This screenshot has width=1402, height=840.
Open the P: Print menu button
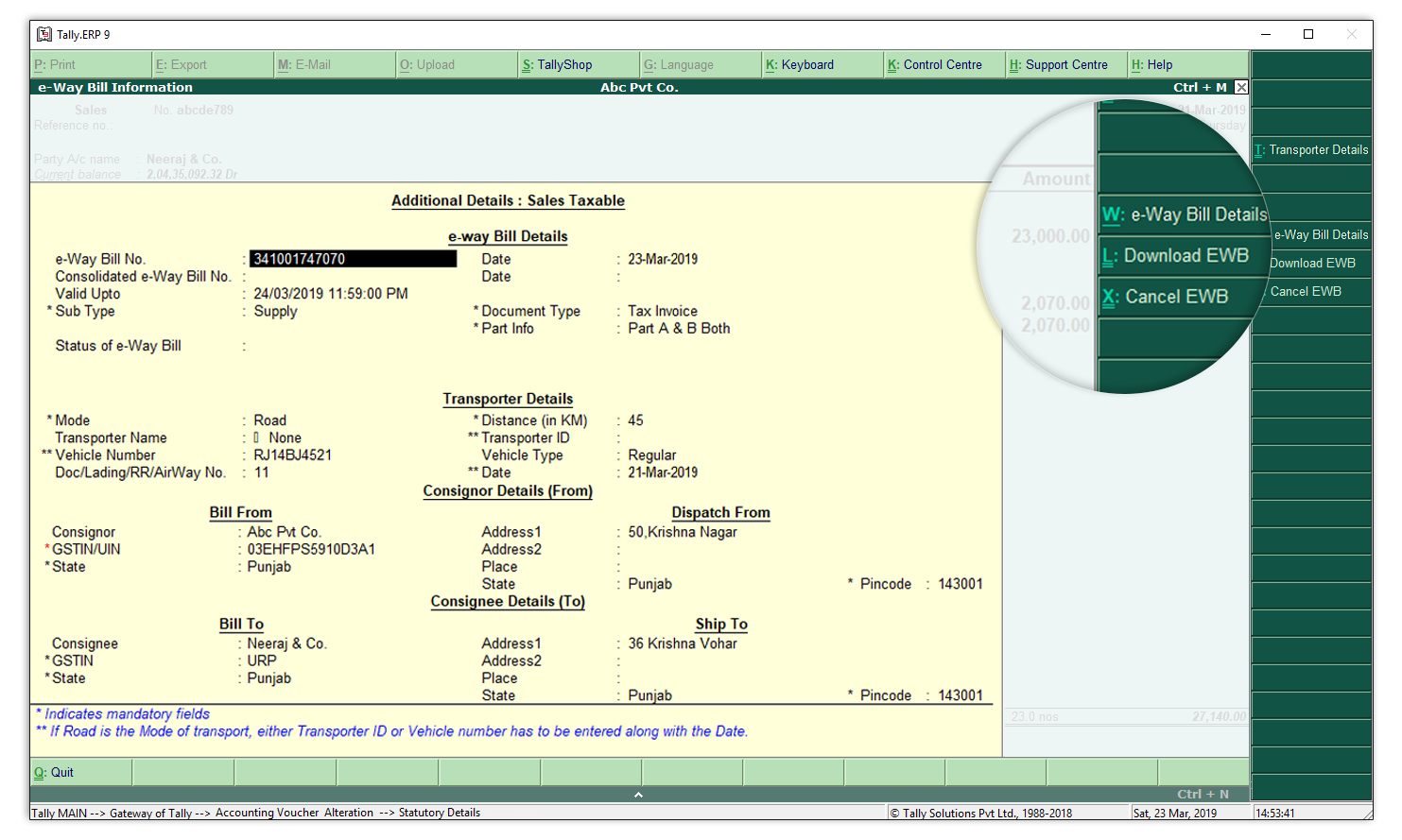click(91, 64)
